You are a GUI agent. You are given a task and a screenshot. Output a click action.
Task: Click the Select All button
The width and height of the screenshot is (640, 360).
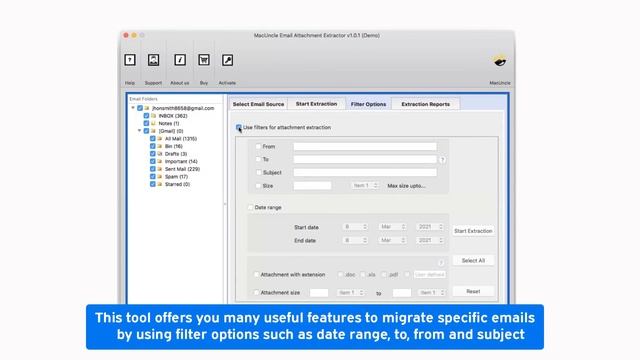pyautogui.click(x=473, y=260)
